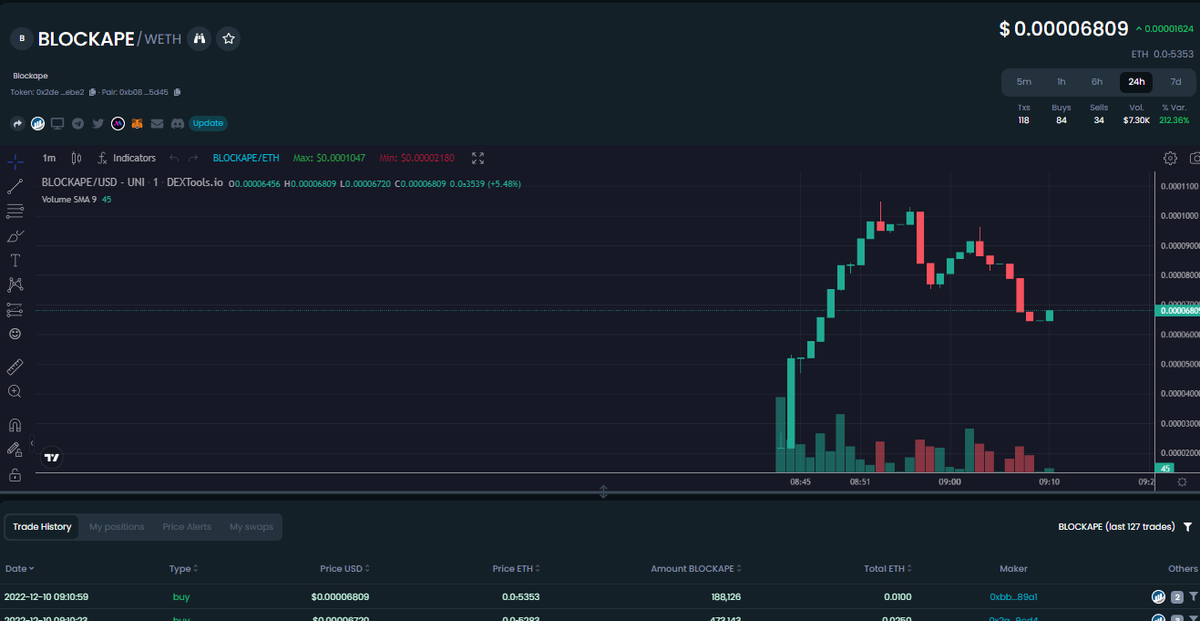
Task: Open the Discord link icon
Action: click(177, 124)
